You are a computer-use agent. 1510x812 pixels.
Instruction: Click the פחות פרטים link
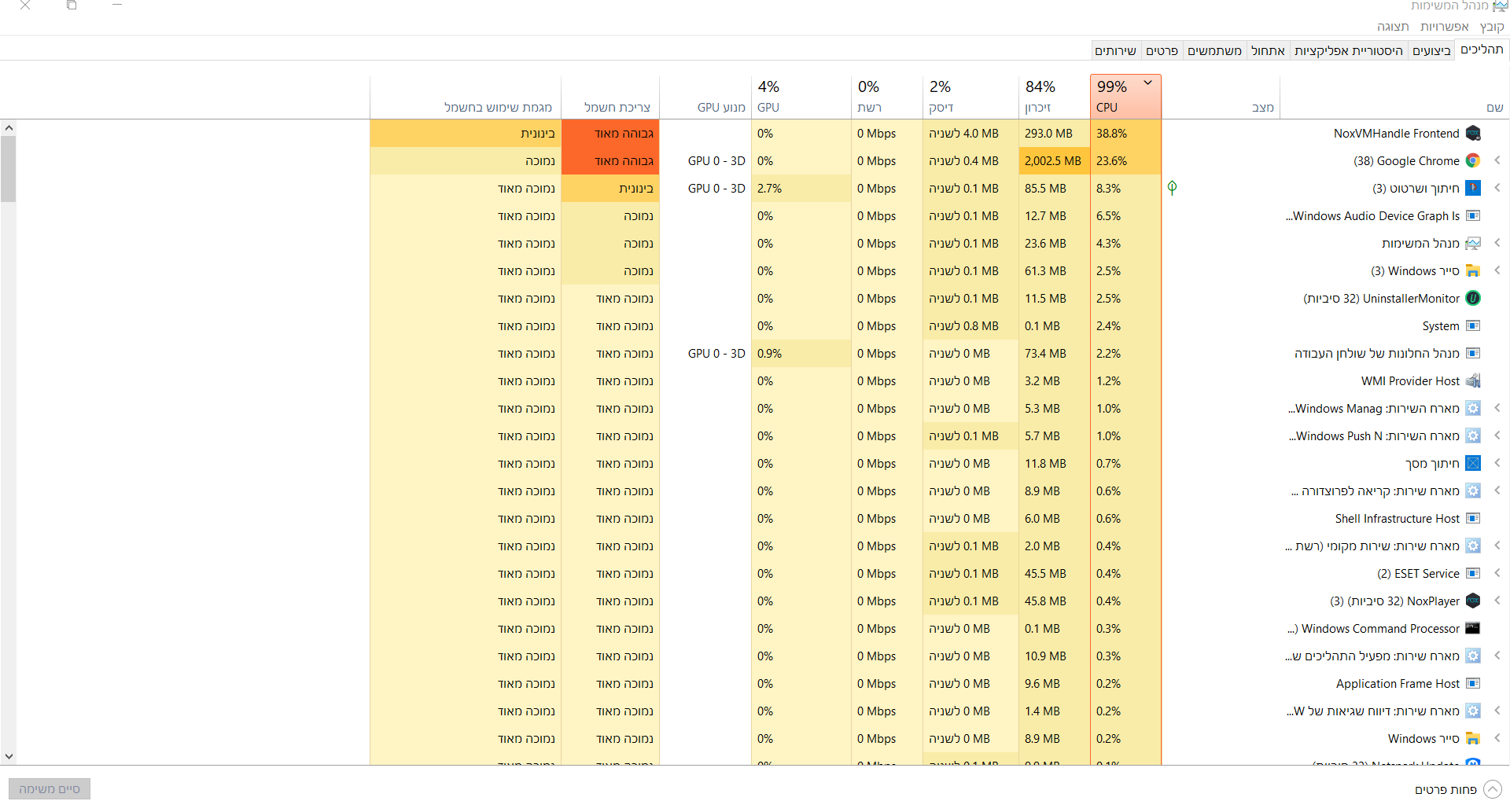tap(1446, 790)
